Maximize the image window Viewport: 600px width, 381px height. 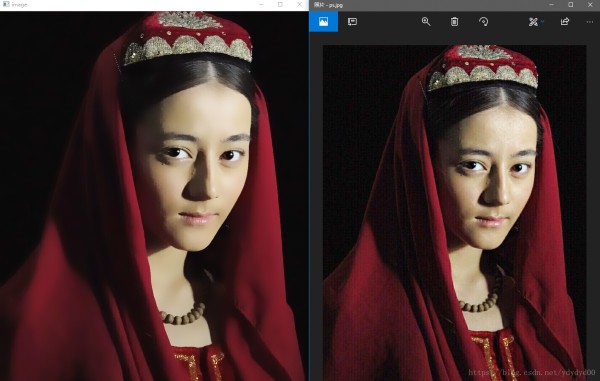pos(280,5)
